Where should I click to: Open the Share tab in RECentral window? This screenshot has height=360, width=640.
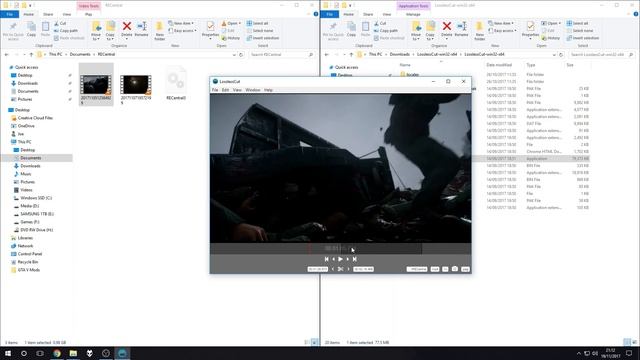(48, 14)
